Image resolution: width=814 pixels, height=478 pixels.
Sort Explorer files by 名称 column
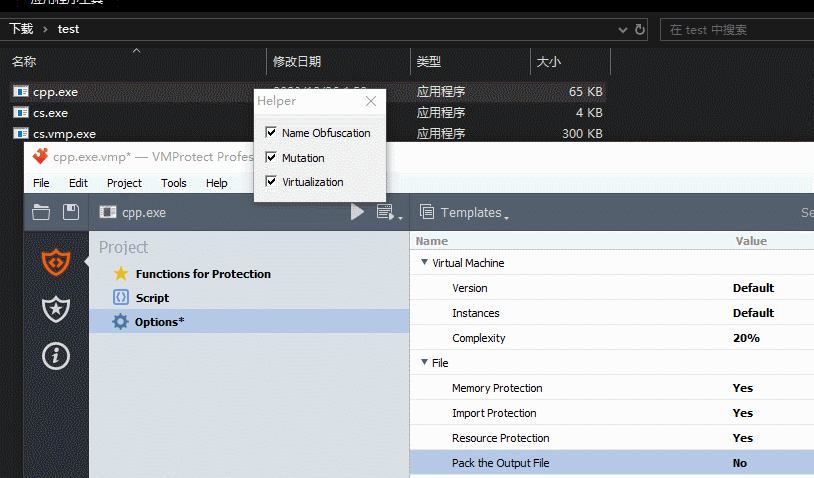point(24,62)
